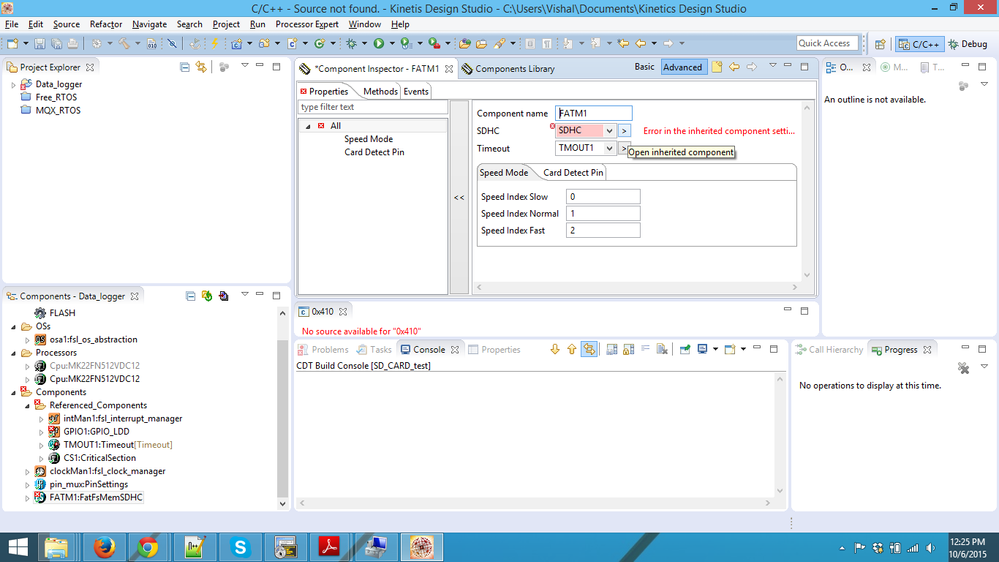Switch to the Problems tab
The width and height of the screenshot is (999, 562).
tap(323, 349)
